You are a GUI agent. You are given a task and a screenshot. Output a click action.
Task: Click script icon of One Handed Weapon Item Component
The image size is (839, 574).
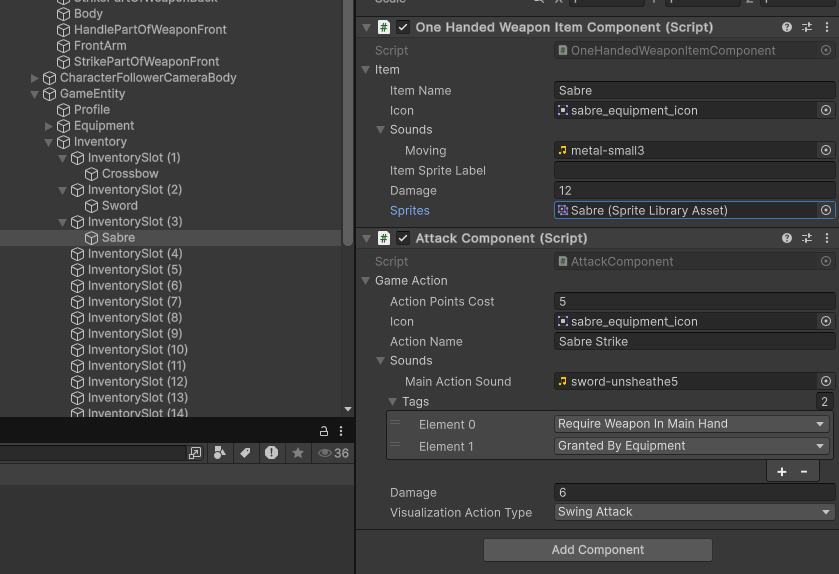click(384, 27)
